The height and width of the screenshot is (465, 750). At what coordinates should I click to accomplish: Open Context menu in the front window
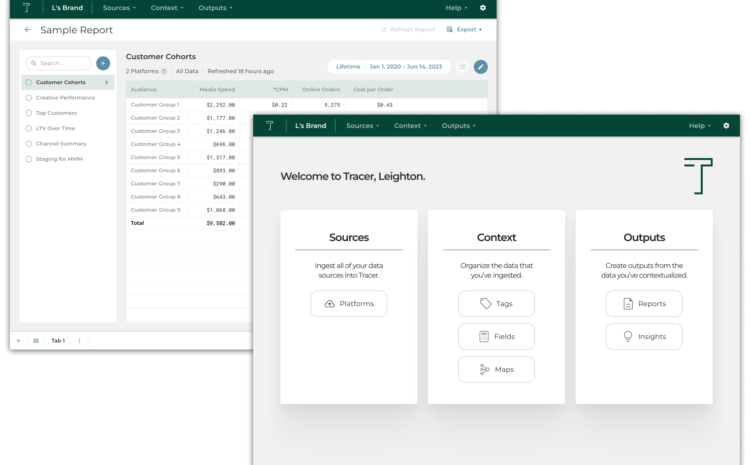tap(410, 125)
